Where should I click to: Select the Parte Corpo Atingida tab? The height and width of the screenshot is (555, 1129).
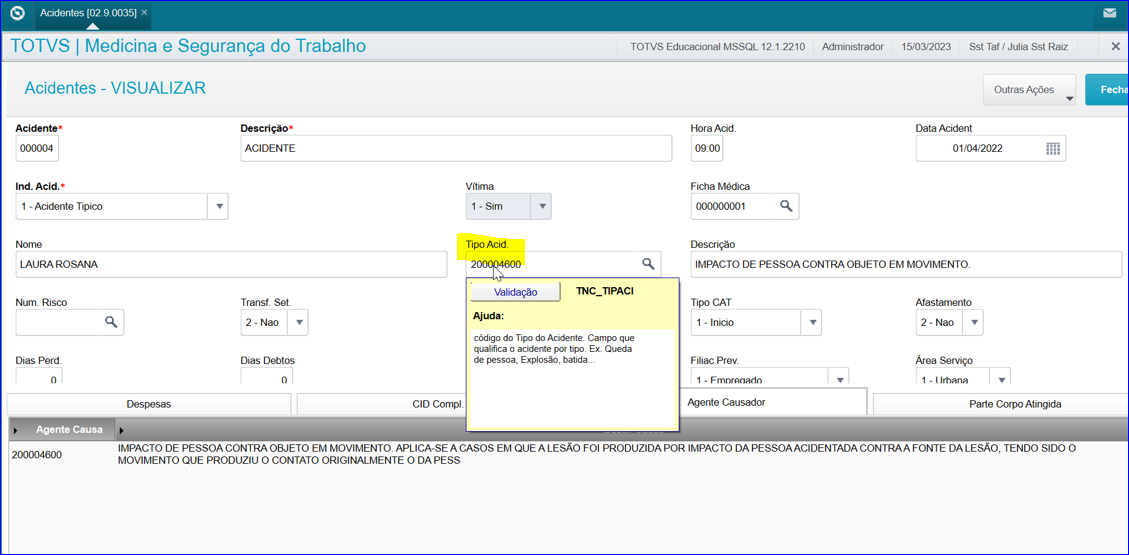[x=1000, y=404]
